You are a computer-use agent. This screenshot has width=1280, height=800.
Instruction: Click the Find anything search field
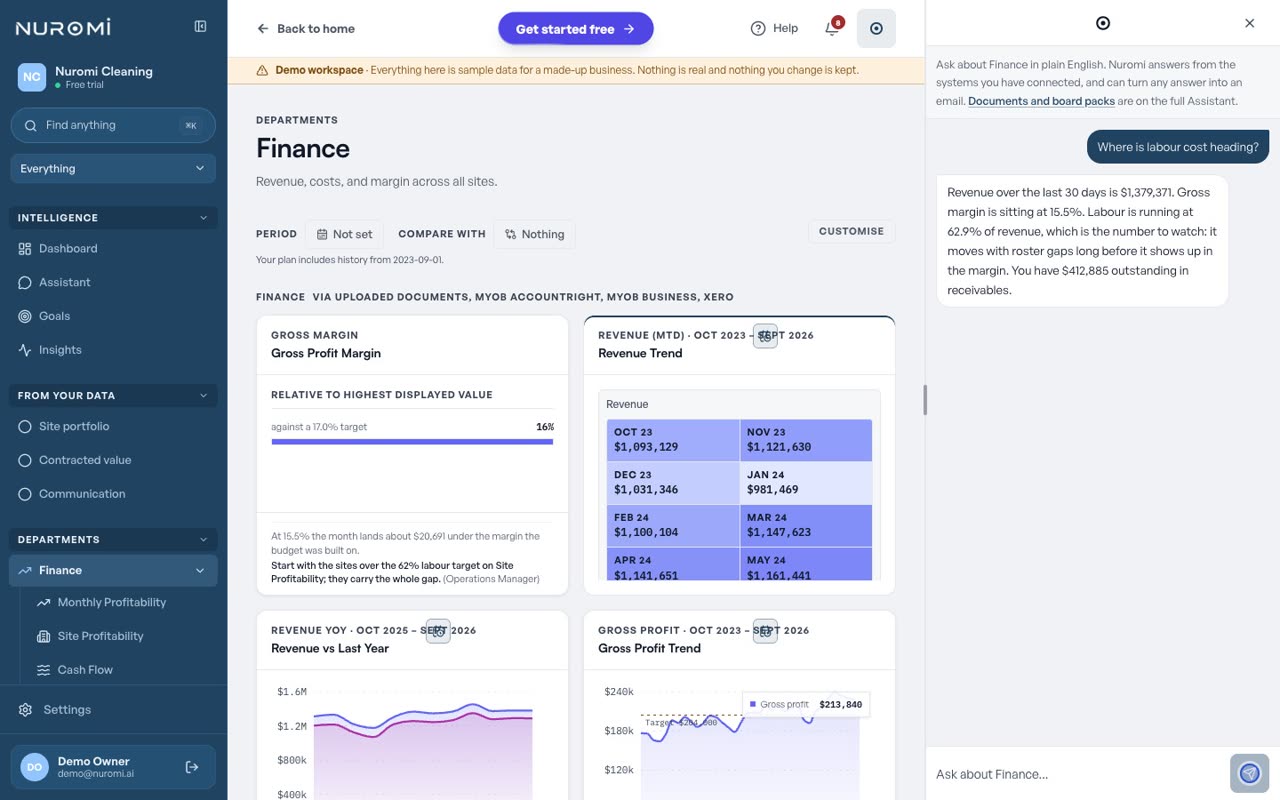tap(113, 125)
